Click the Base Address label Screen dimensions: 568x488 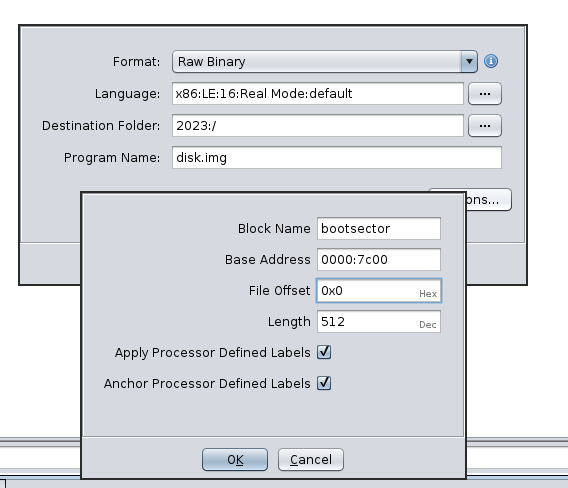[x=268, y=260]
